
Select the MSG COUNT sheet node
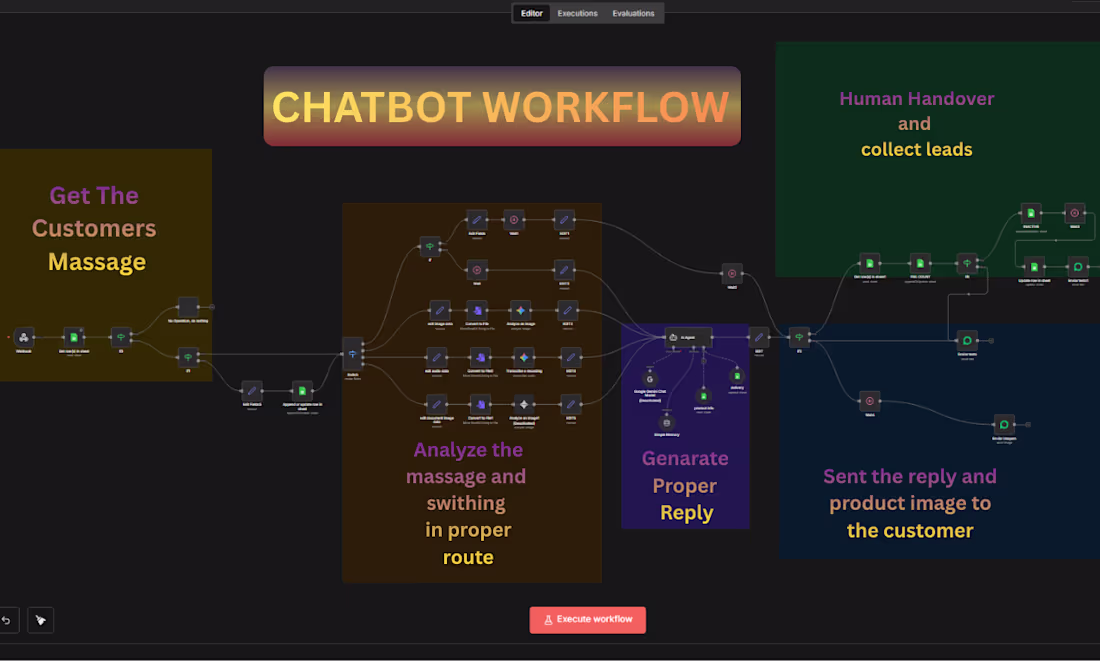pyautogui.click(x=920, y=263)
